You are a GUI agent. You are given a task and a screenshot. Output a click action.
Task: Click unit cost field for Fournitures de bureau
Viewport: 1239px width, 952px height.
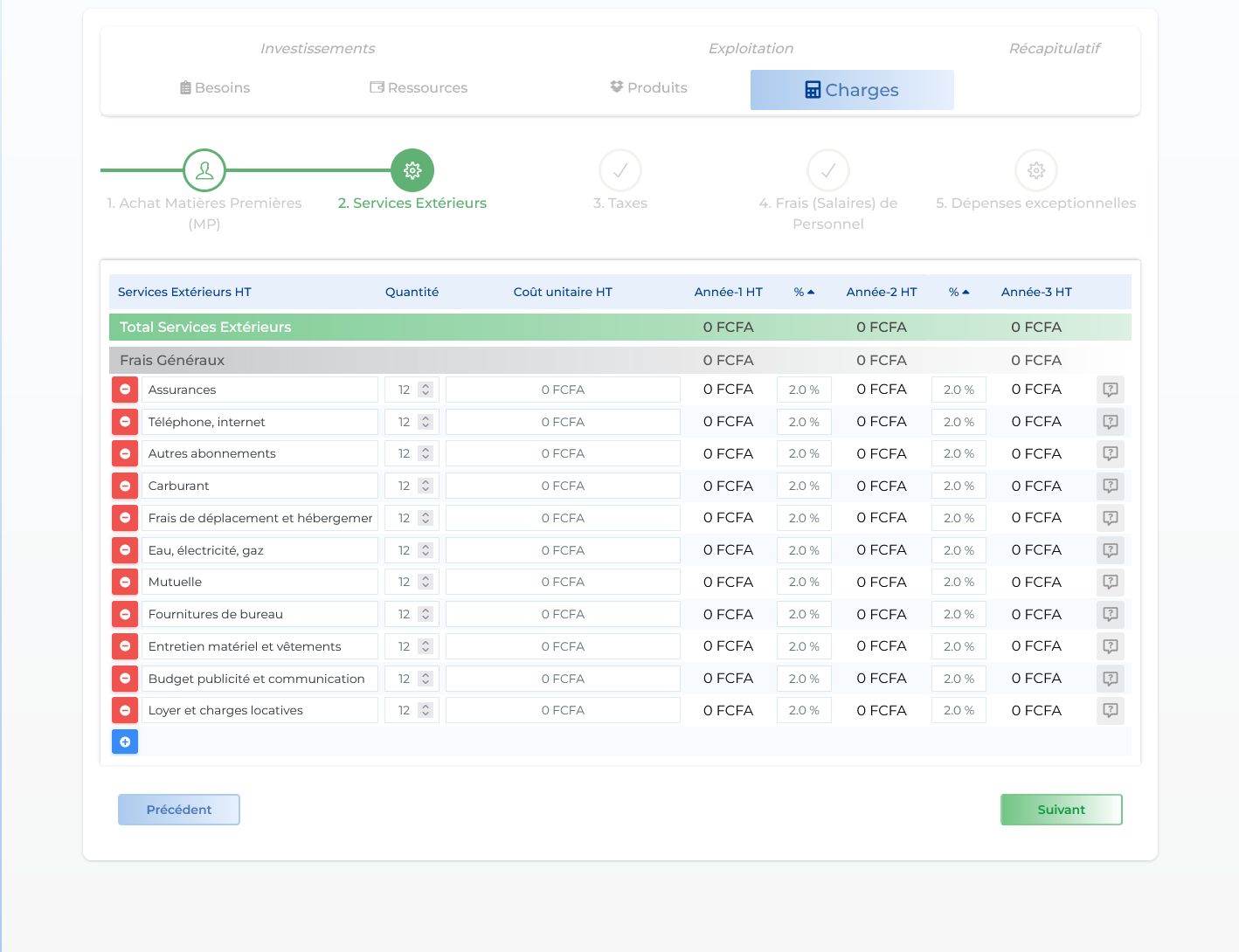click(x=563, y=614)
